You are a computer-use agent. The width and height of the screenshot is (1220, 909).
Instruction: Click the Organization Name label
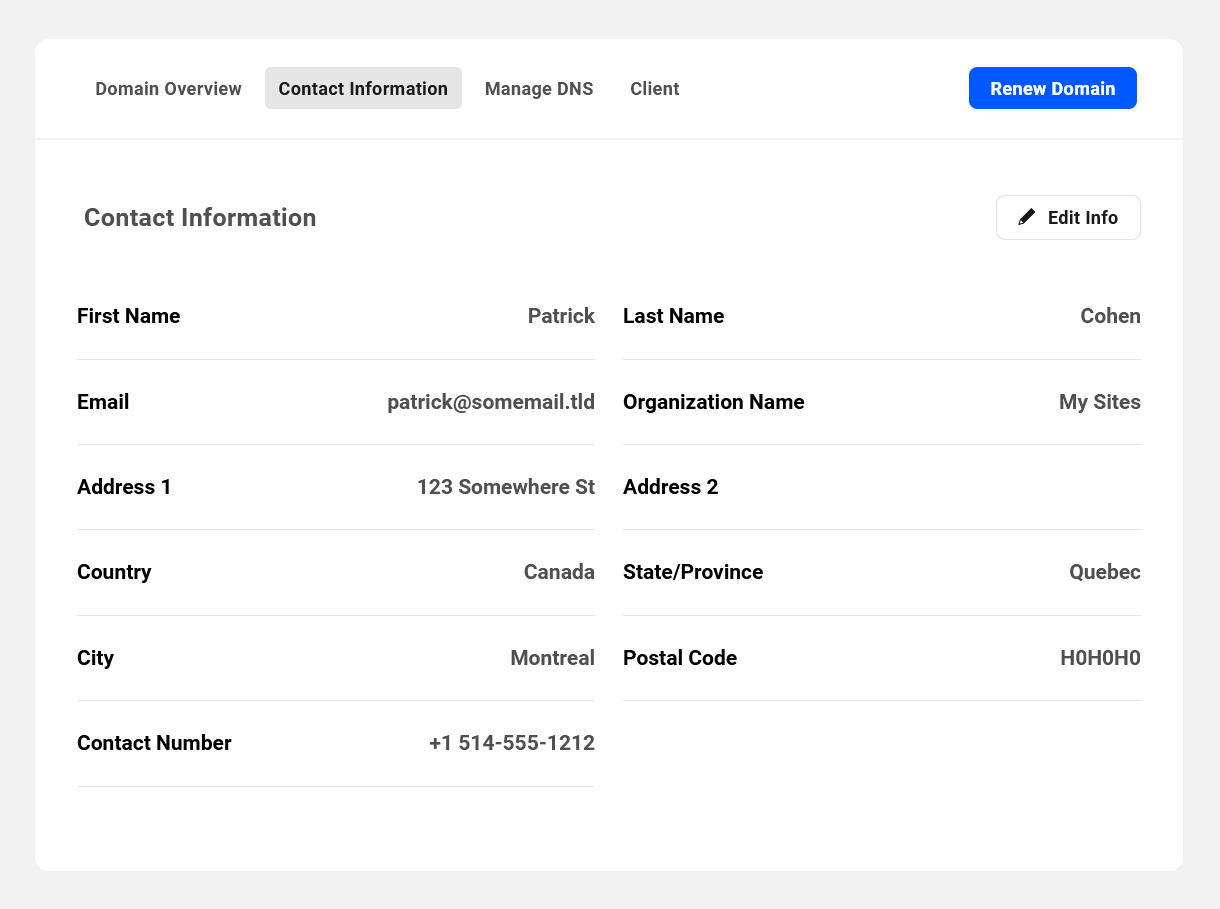[714, 402]
